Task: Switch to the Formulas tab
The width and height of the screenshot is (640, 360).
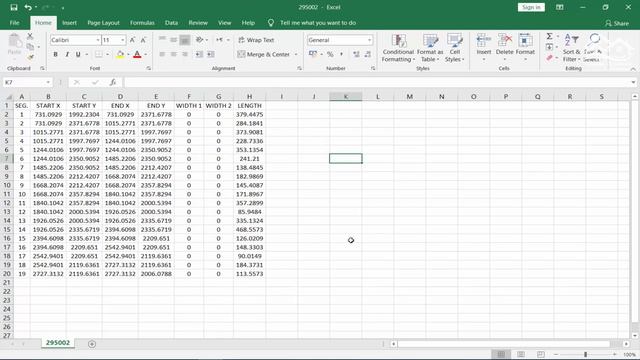Action: 142,23
